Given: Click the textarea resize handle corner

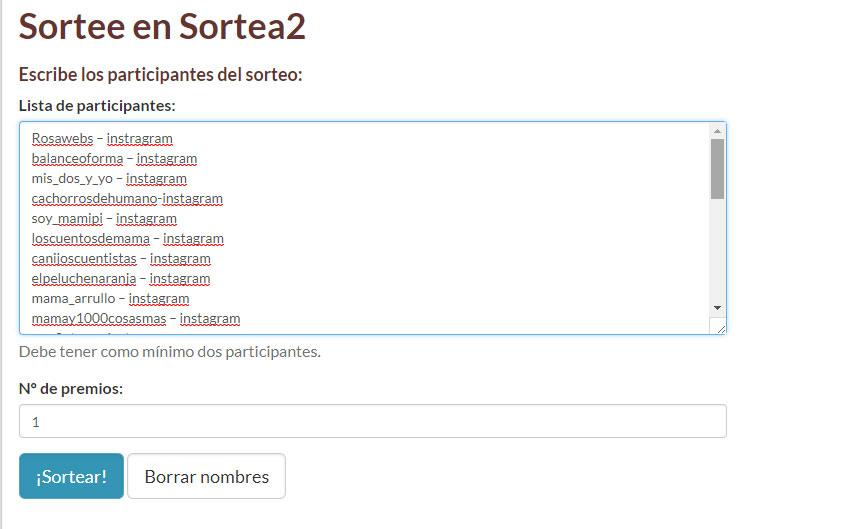Looking at the screenshot, I should [719, 327].
